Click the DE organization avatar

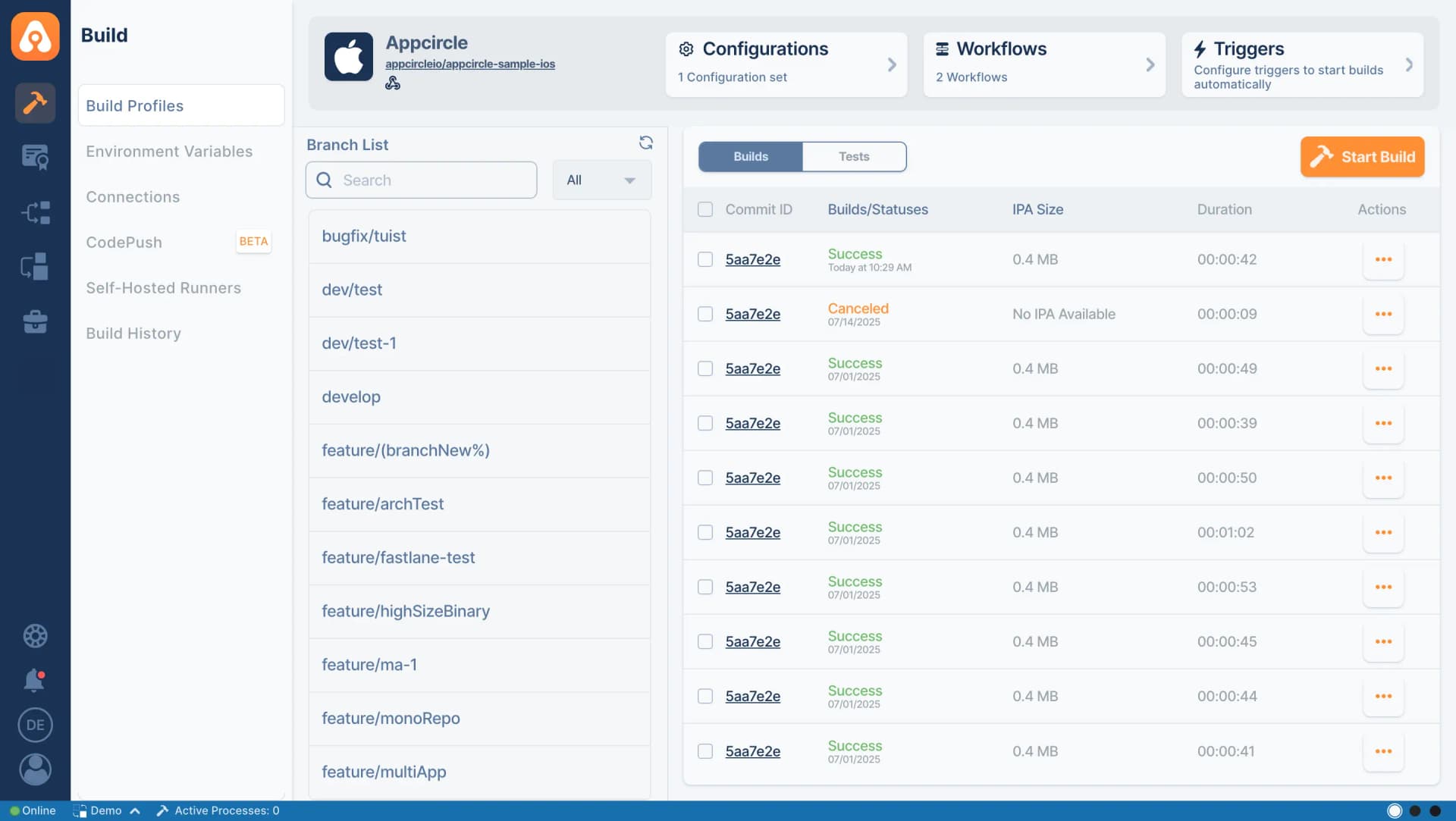pos(35,725)
